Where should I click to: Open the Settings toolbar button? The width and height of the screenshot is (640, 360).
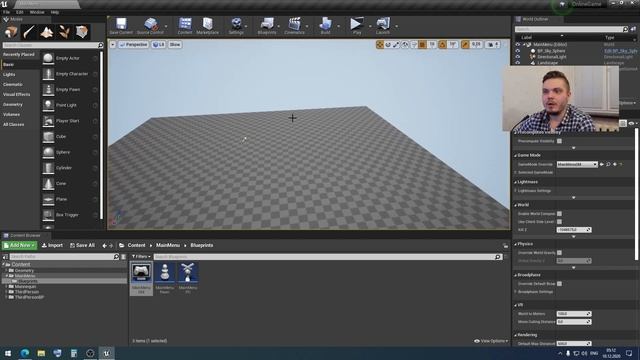tap(236, 26)
